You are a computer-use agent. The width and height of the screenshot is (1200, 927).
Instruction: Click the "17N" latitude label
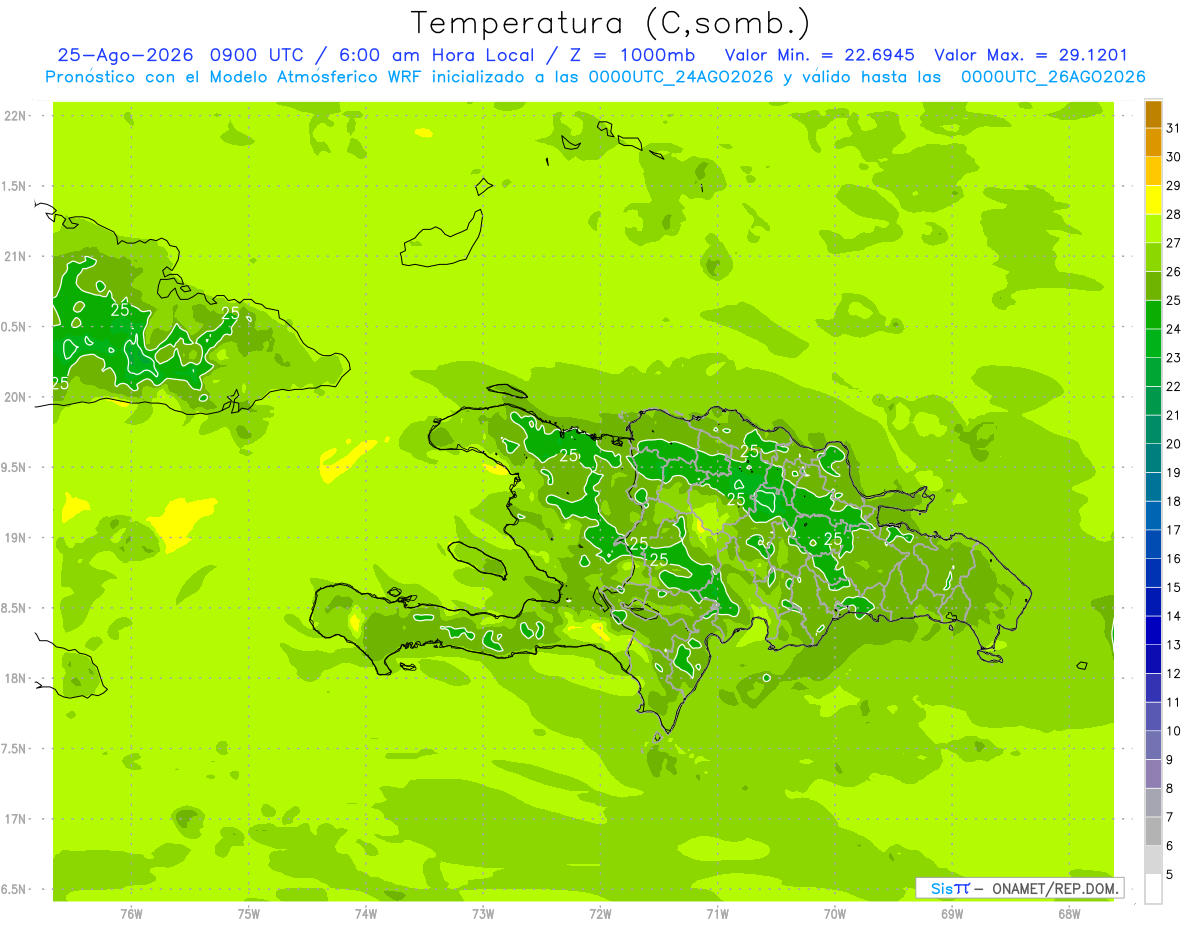click(15, 819)
